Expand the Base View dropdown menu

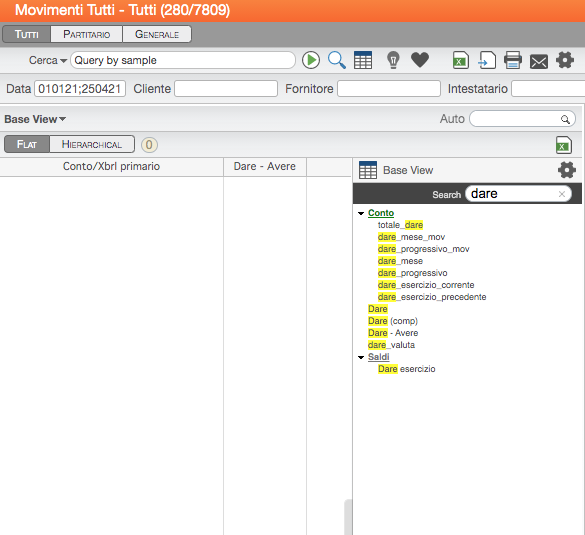point(35,119)
